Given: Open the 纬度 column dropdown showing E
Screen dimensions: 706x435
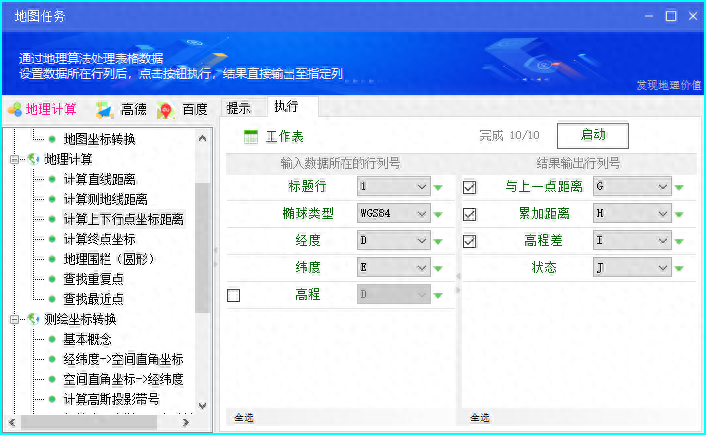Looking at the screenshot, I should pos(394,267).
